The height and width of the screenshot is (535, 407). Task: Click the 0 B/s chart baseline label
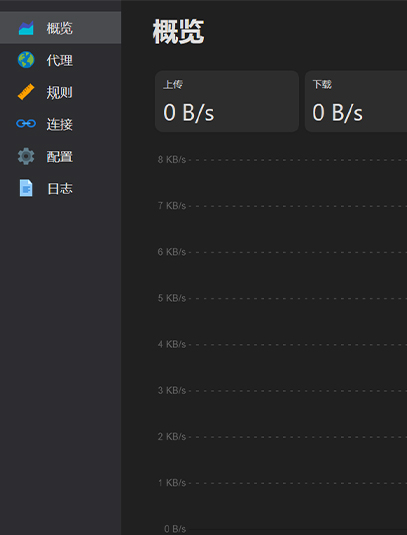click(x=175, y=529)
